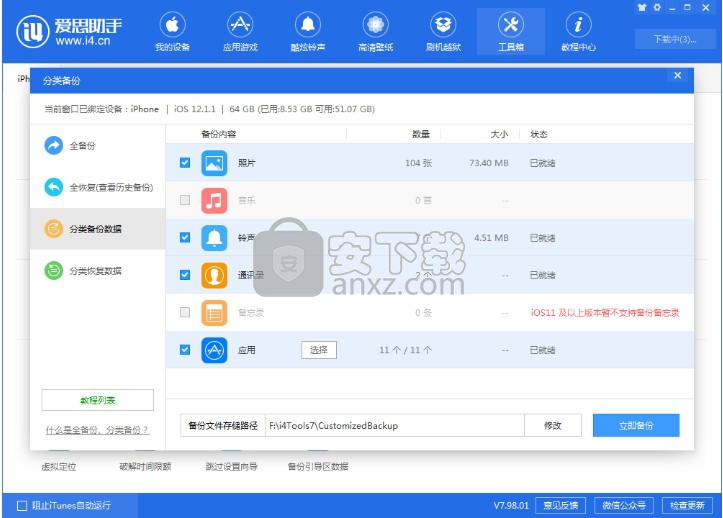Screen dimensions: 723x518
Task: Click 数量 column header
Action: click(x=421, y=134)
